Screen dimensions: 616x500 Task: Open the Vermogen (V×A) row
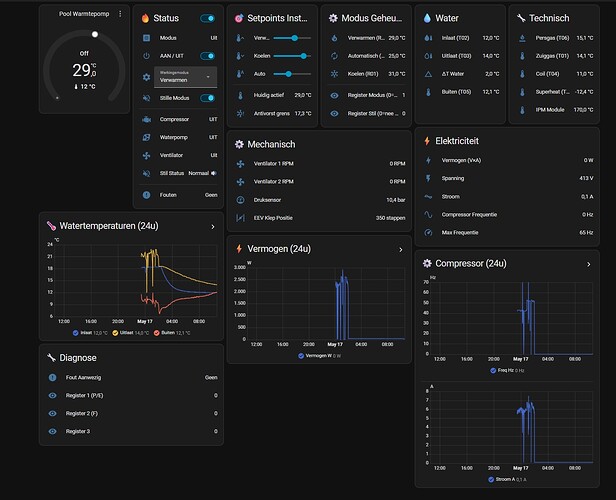[x=508, y=160]
